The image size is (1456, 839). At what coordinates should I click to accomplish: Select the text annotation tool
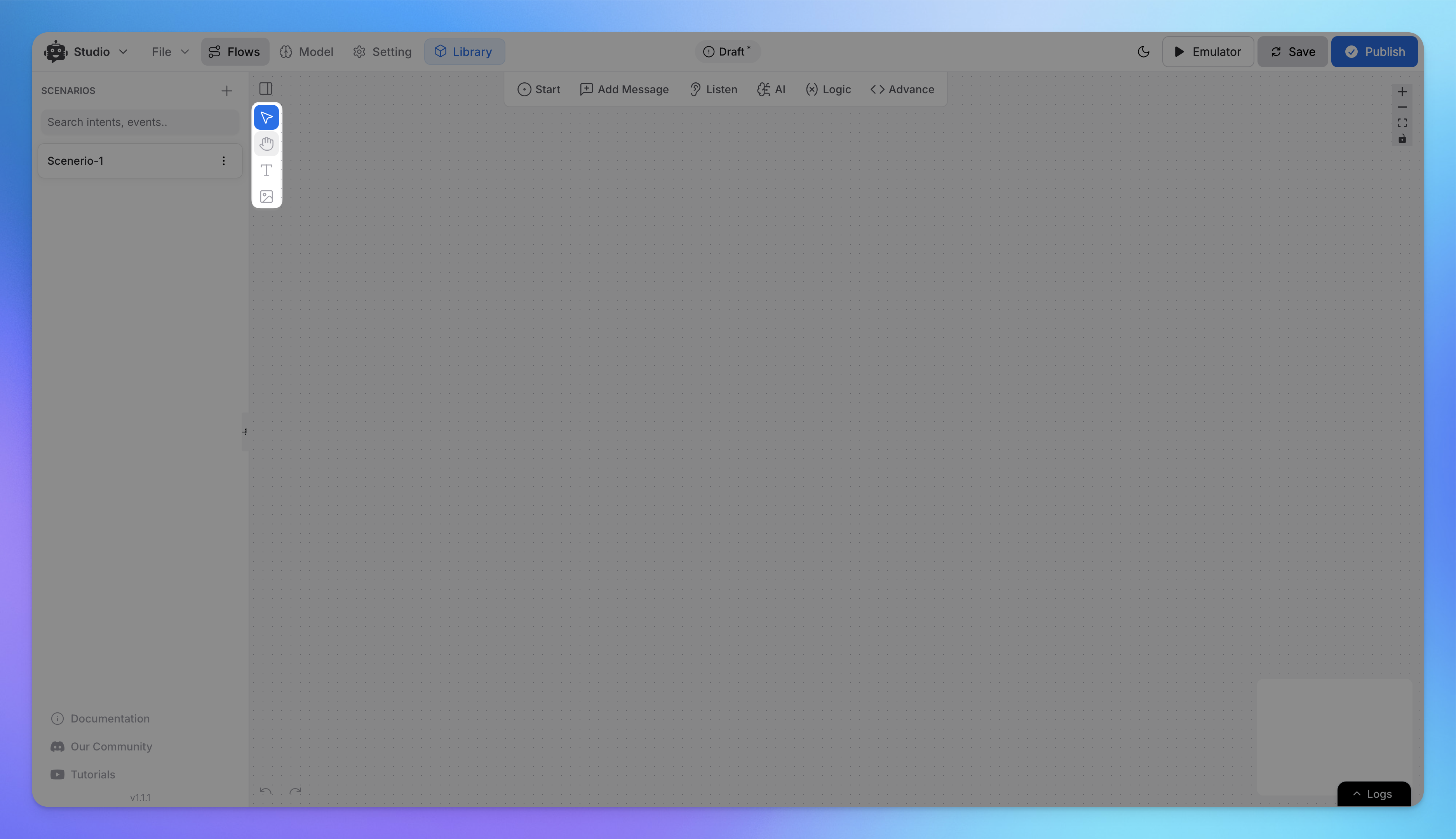(x=266, y=171)
